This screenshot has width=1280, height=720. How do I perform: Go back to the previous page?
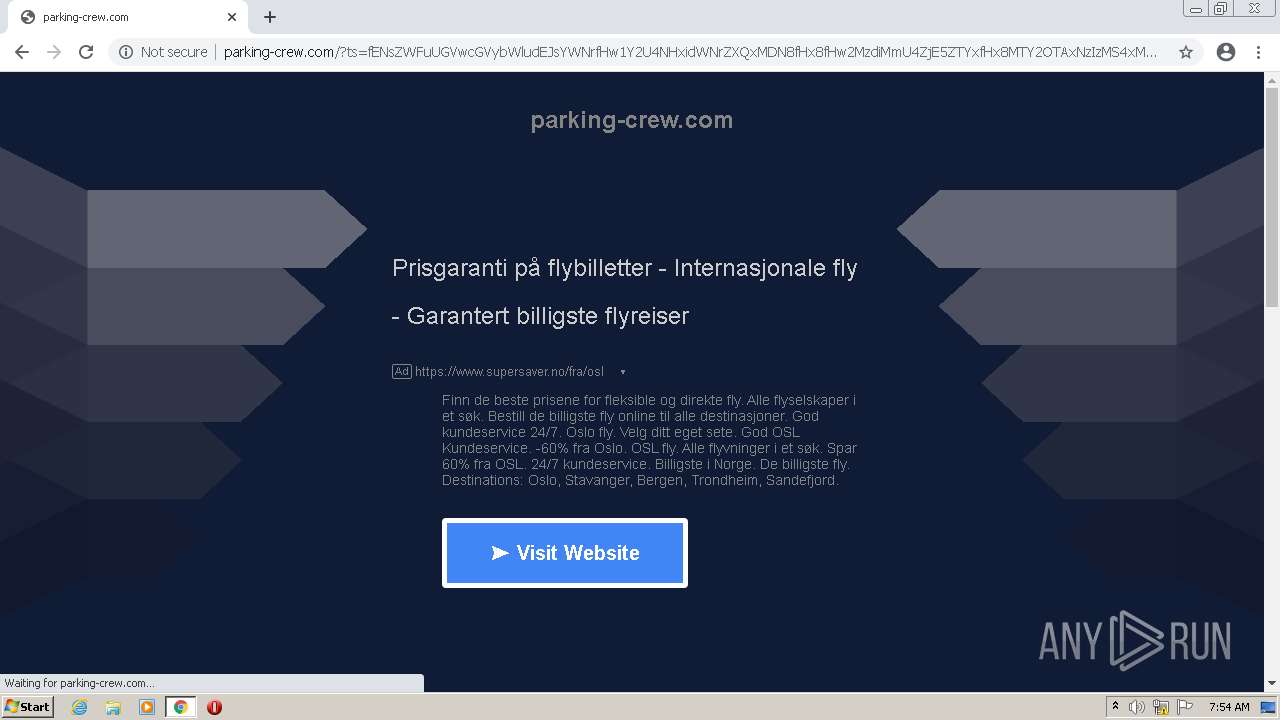coord(22,52)
